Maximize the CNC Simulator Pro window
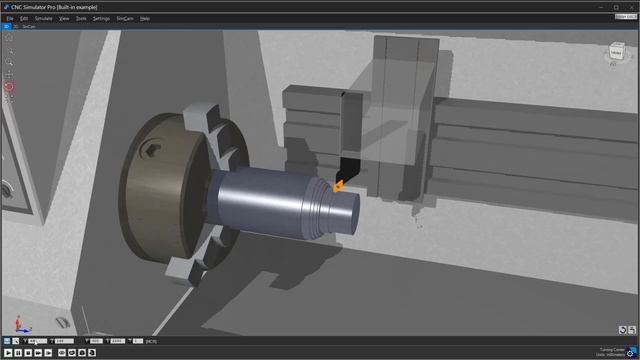Screen dimensions: 640x360 (616, 7)
